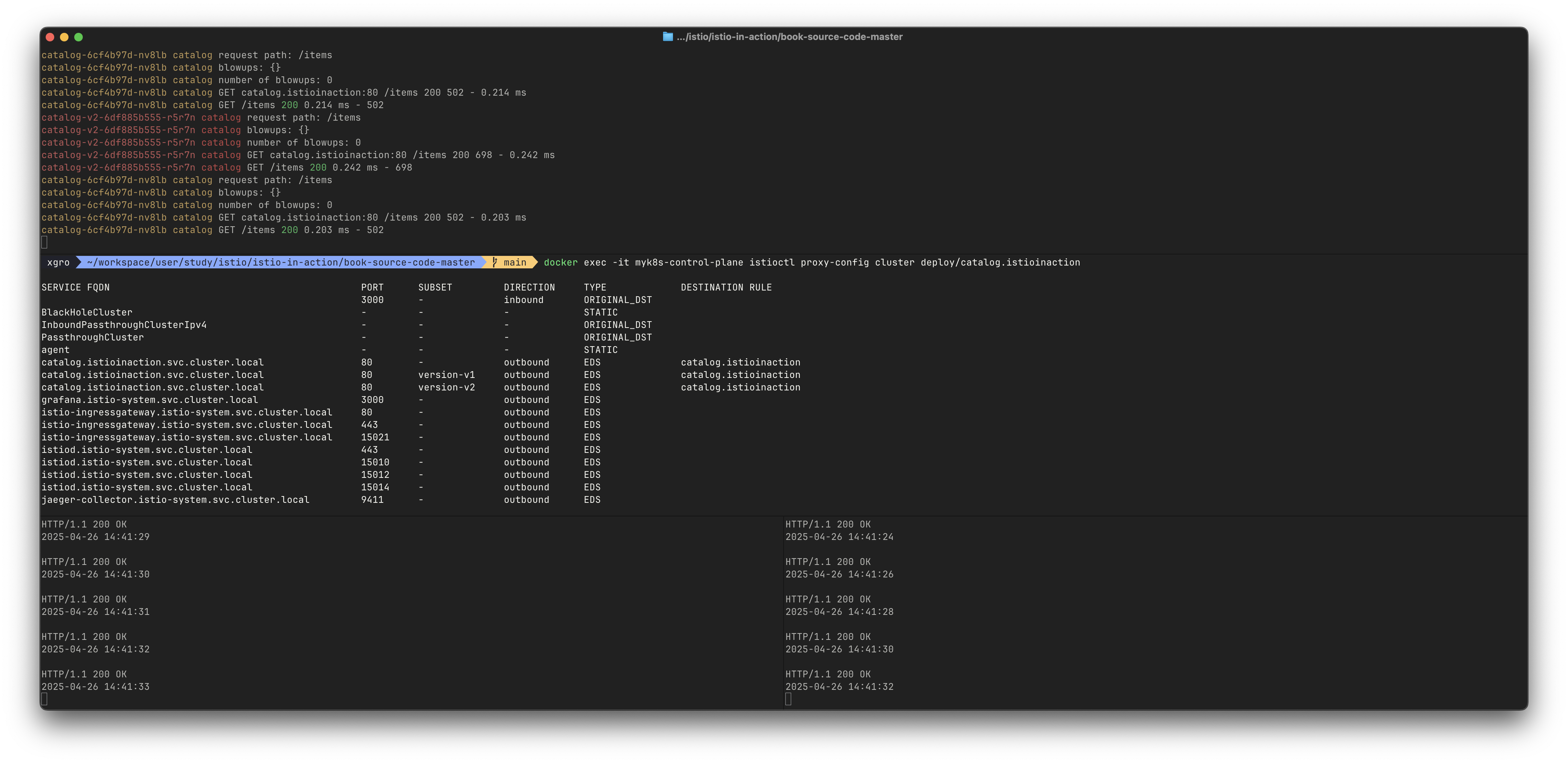
Task: Click the last log line ending 0.203 ms - 502
Action: [x=212, y=229]
